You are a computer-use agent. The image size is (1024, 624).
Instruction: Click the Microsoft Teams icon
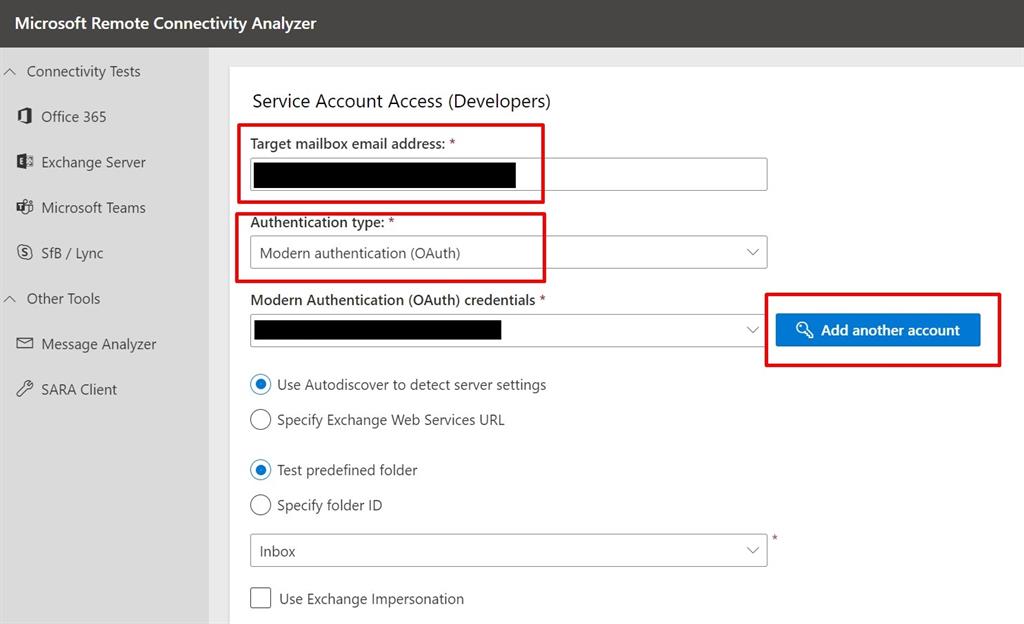25,207
